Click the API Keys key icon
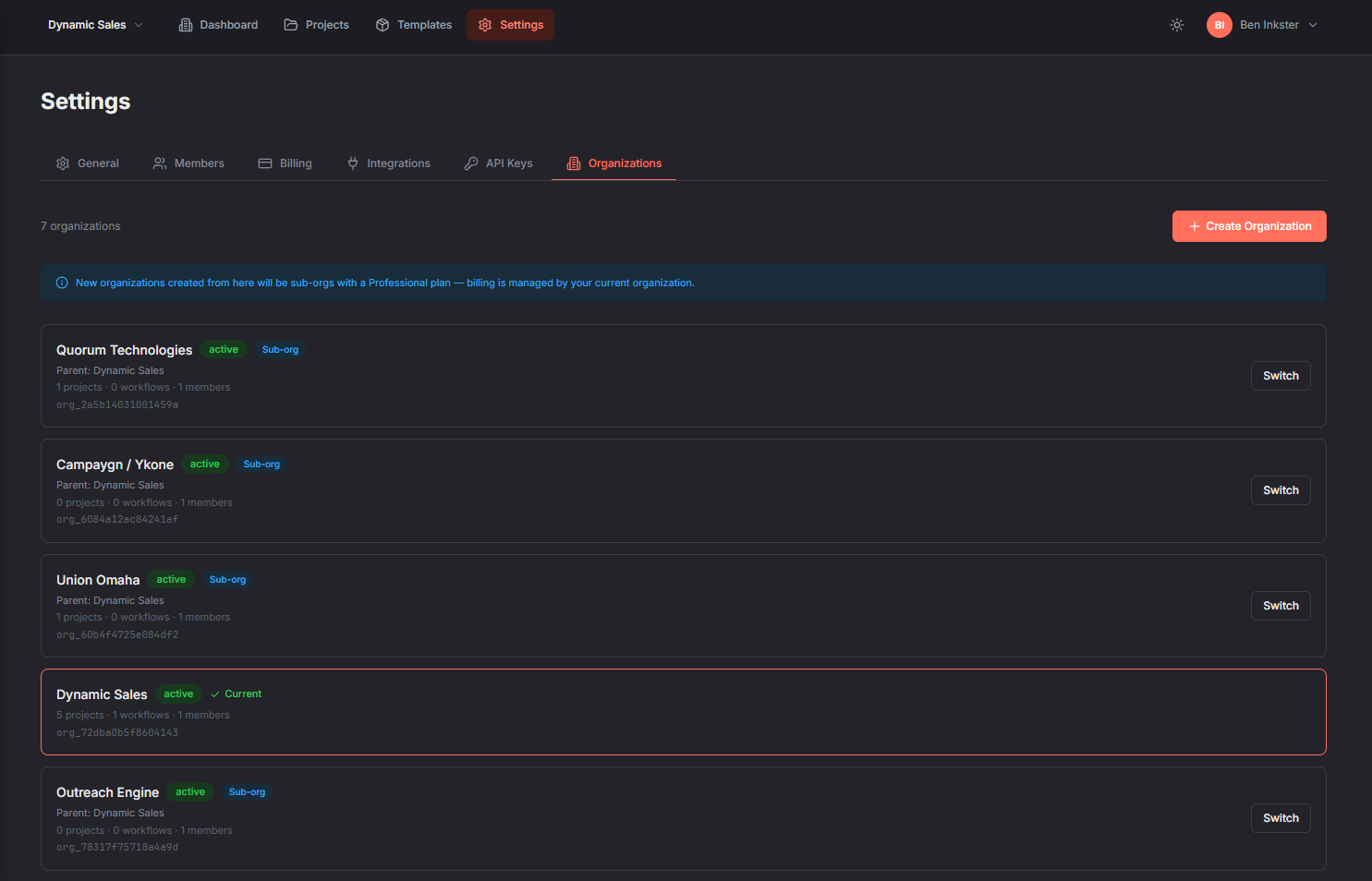The width and height of the screenshot is (1372, 881). (471, 163)
